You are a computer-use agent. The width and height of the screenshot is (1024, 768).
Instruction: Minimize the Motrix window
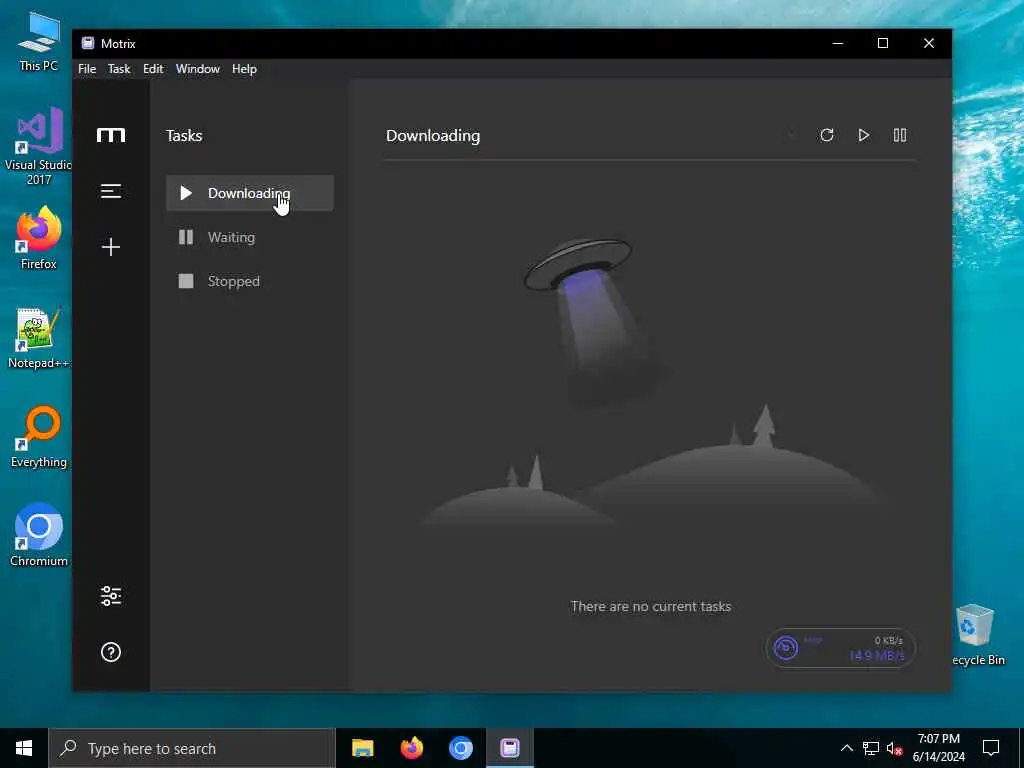[x=838, y=43]
